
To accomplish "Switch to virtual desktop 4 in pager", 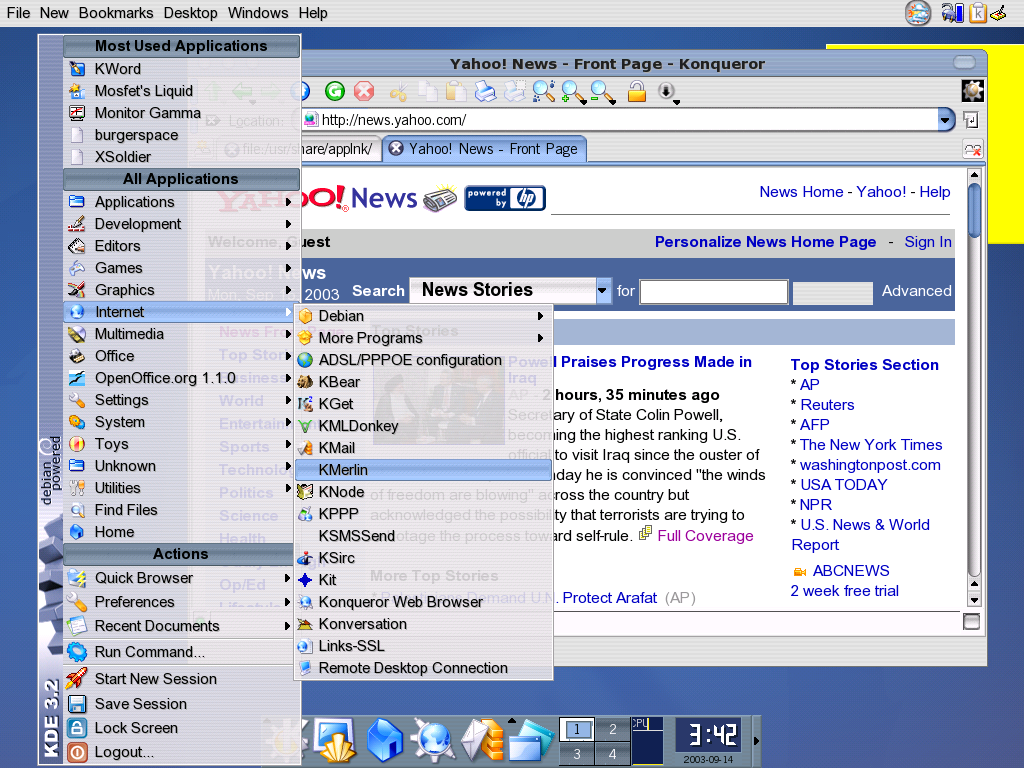I will (613, 753).
